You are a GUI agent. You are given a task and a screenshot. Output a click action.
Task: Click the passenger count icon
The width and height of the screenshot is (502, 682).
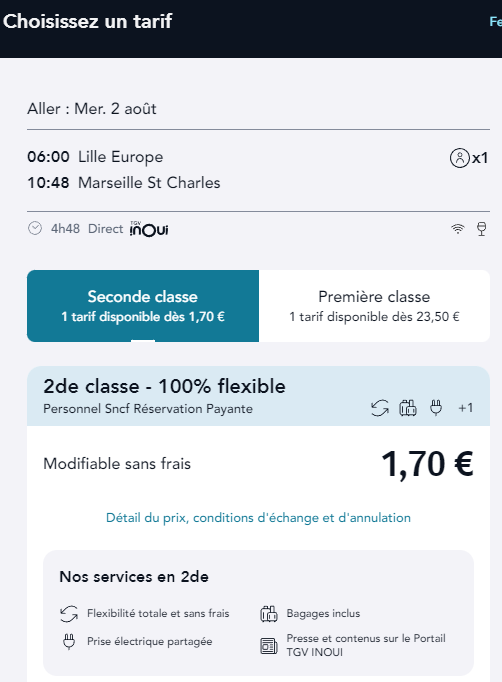click(459, 158)
